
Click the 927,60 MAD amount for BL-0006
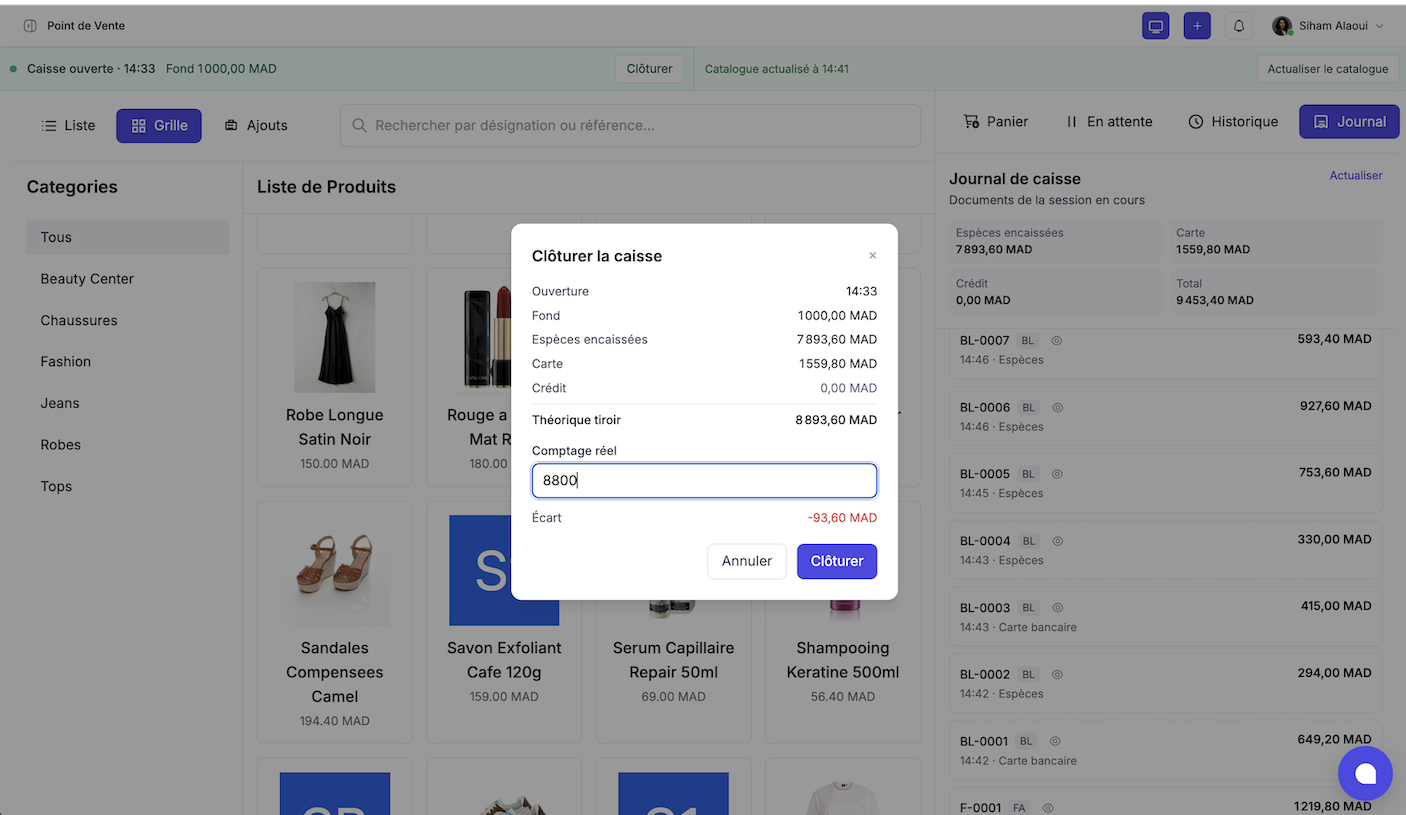tap(1334, 407)
